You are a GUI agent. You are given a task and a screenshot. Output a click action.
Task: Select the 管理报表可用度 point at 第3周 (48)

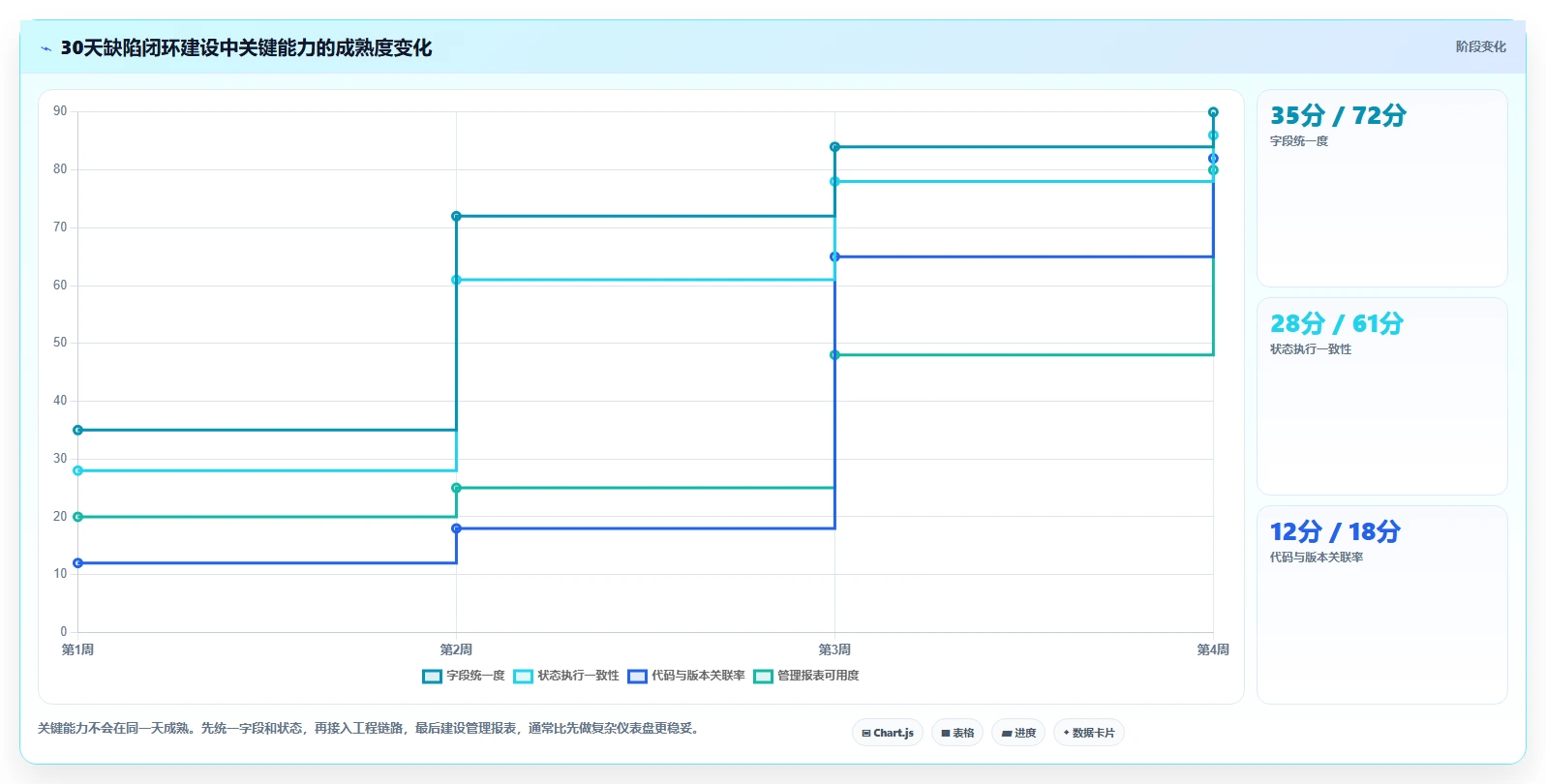[834, 355]
